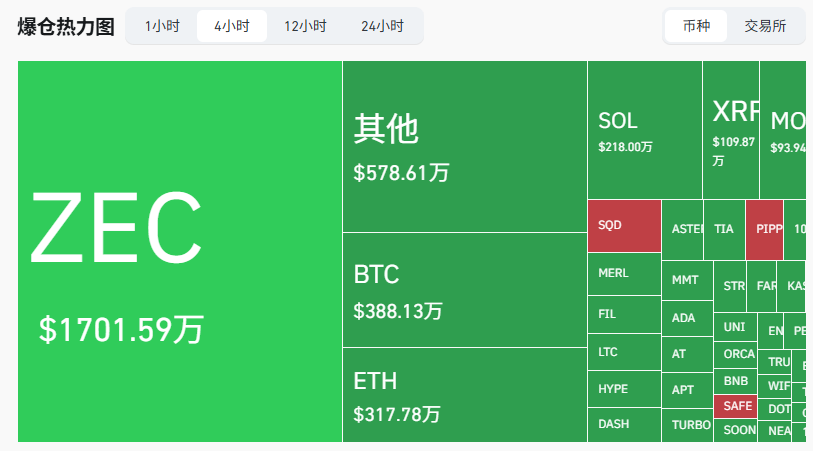Image resolution: width=813 pixels, height=451 pixels.
Task: Select the DASH heatmap tile
Action: coord(624,424)
